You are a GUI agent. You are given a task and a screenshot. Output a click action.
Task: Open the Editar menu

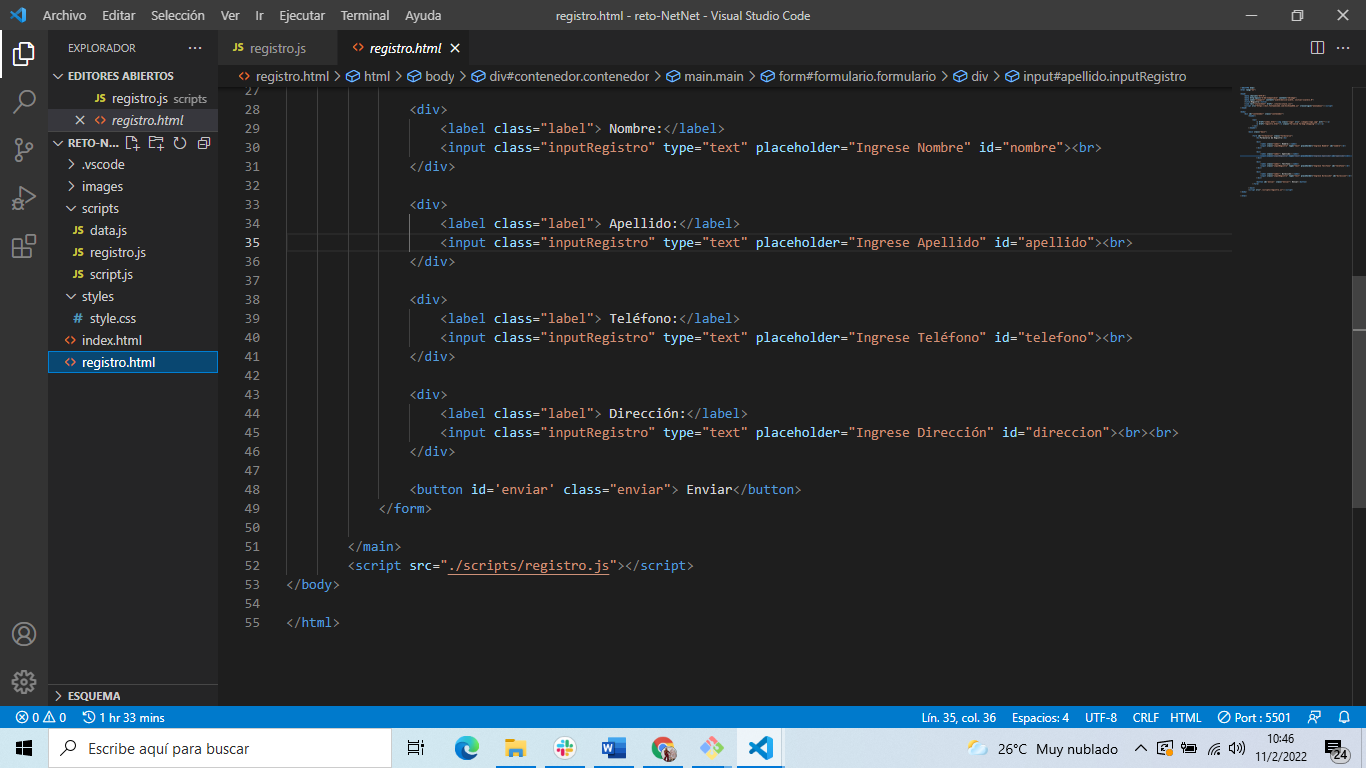point(118,15)
